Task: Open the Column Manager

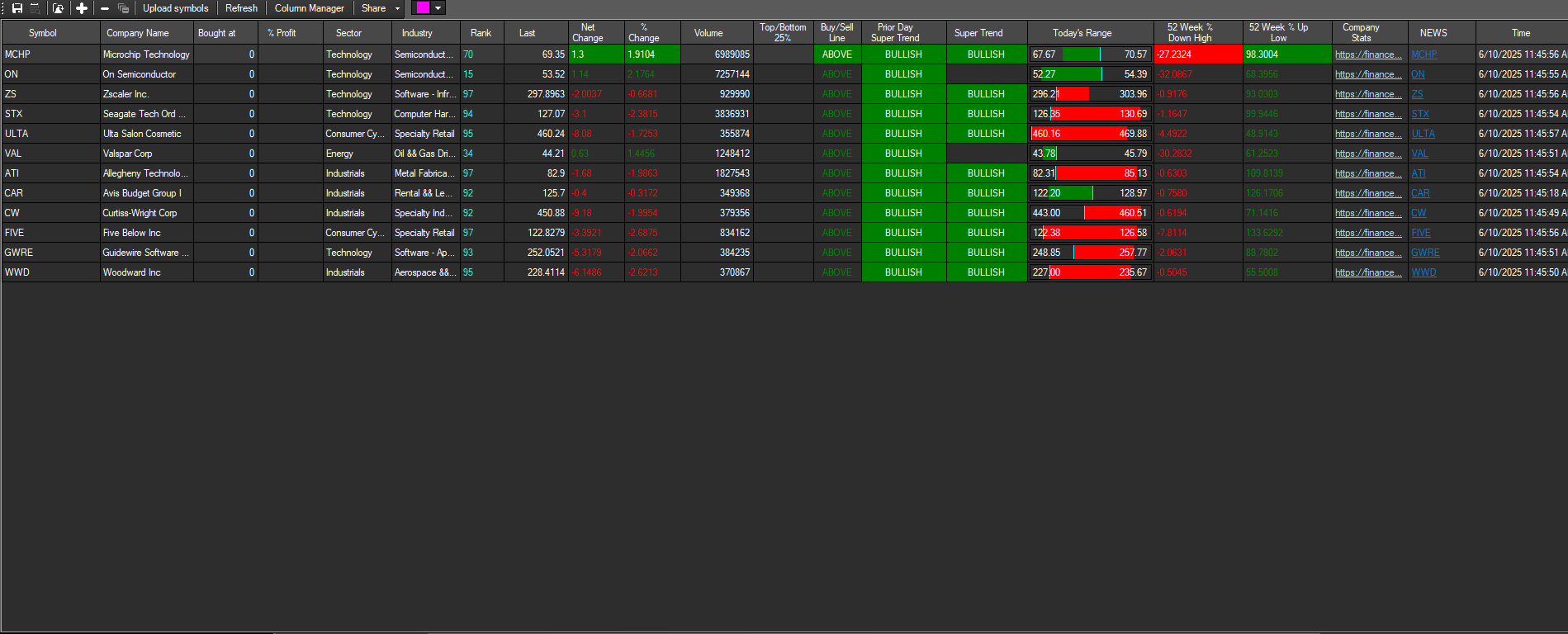Action: (x=309, y=8)
